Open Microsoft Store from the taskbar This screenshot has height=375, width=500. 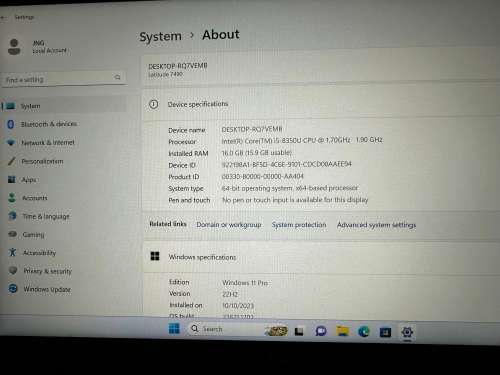385,332
